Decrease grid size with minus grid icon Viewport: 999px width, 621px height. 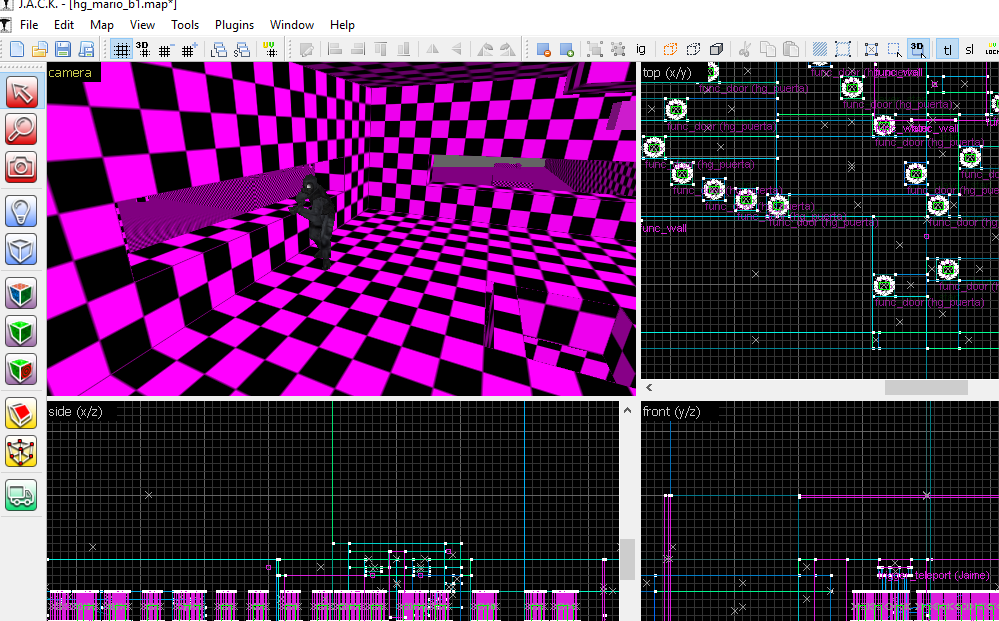click(166, 49)
